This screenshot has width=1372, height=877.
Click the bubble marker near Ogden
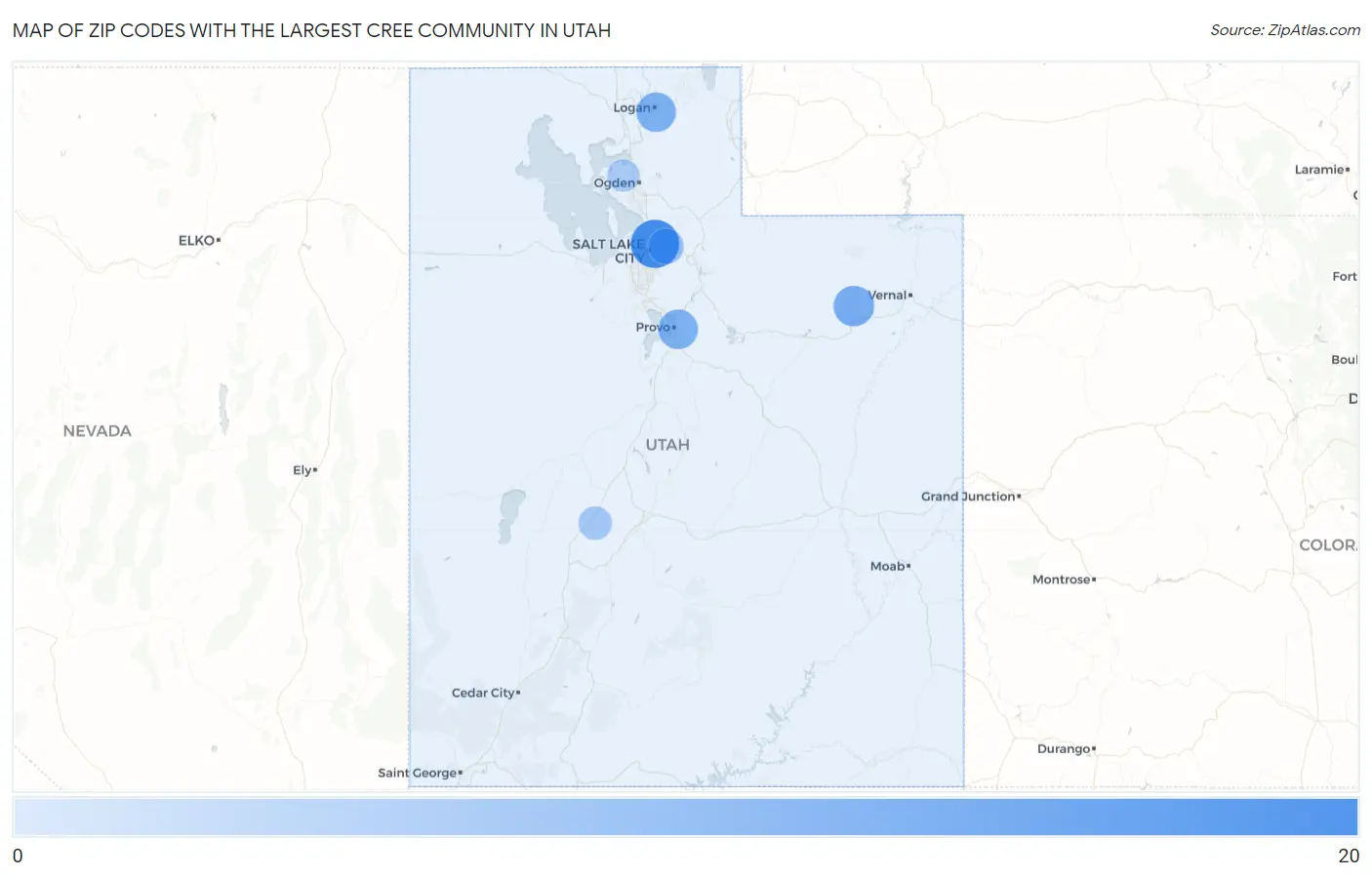623,176
